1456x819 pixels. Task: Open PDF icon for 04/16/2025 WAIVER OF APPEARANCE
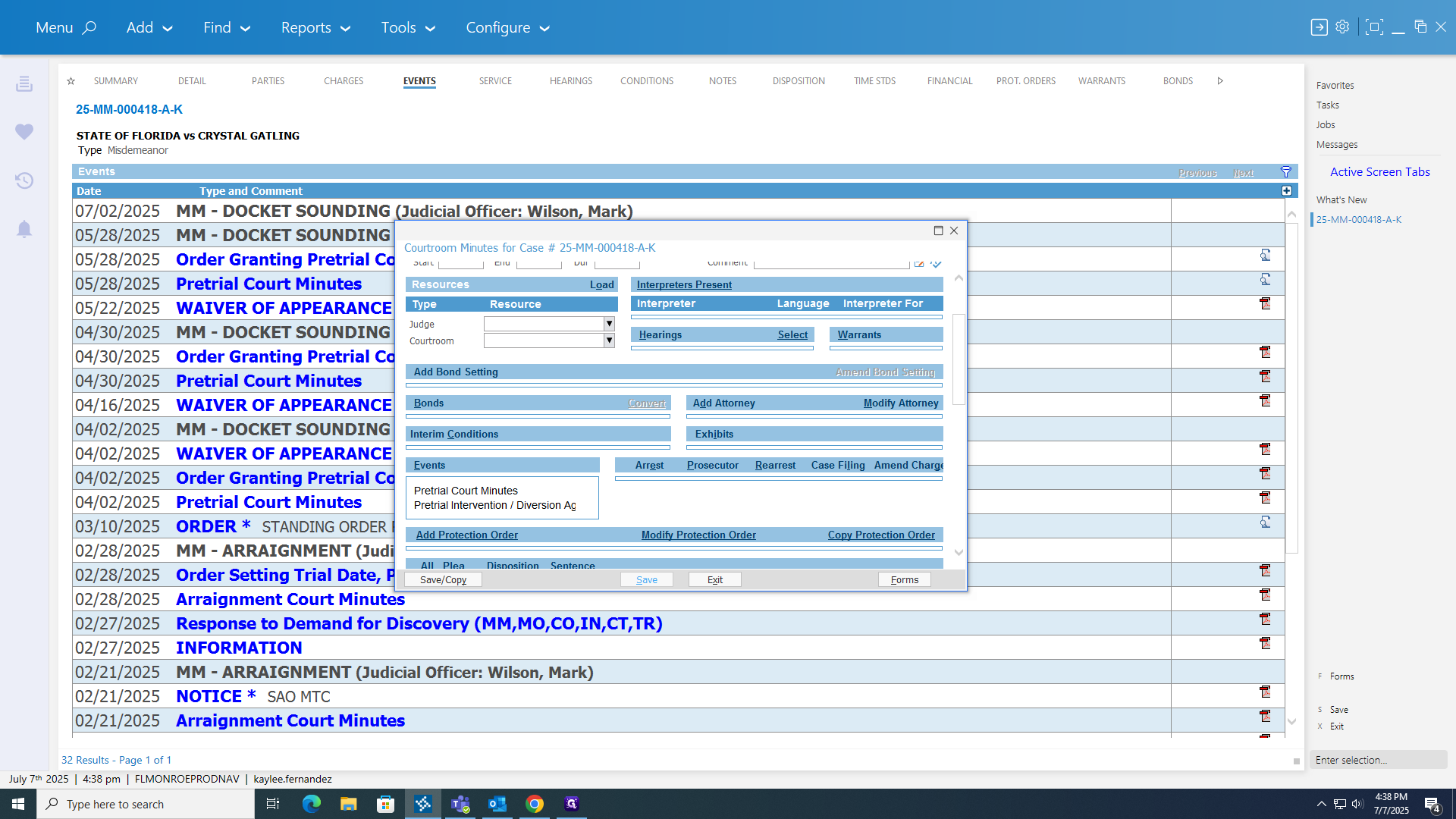point(1265,401)
